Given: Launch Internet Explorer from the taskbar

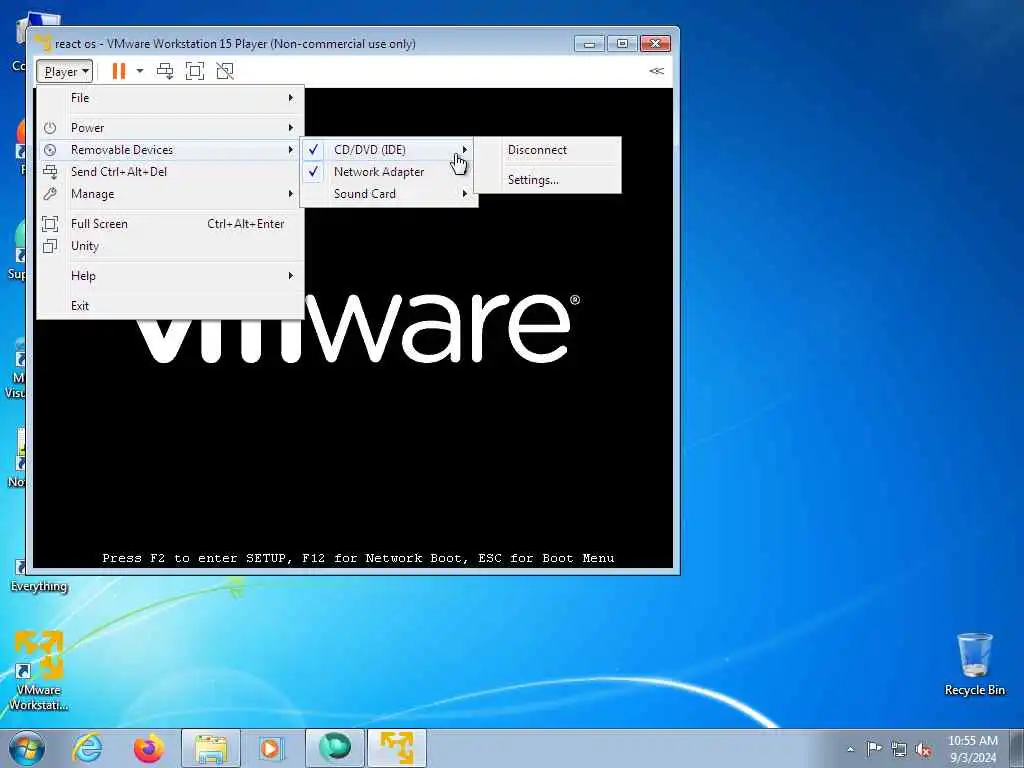Looking at the screenshot, I should 88,748.
